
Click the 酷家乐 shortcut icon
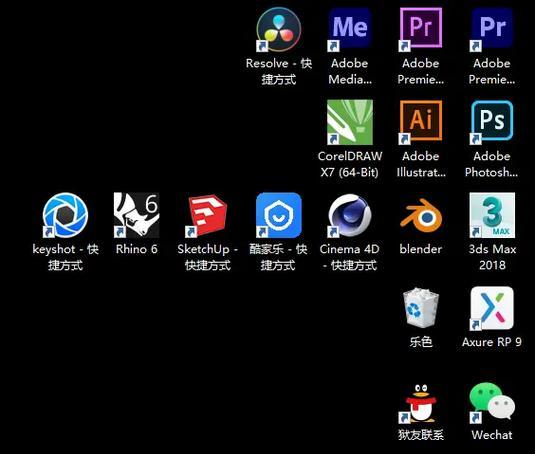click(279, 215)
